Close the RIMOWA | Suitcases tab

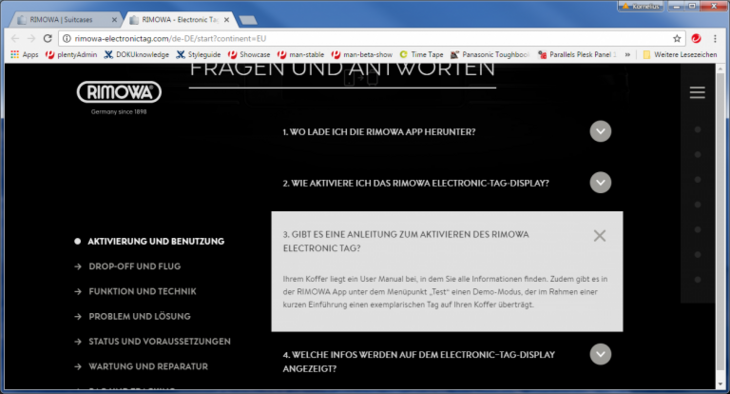115,20
